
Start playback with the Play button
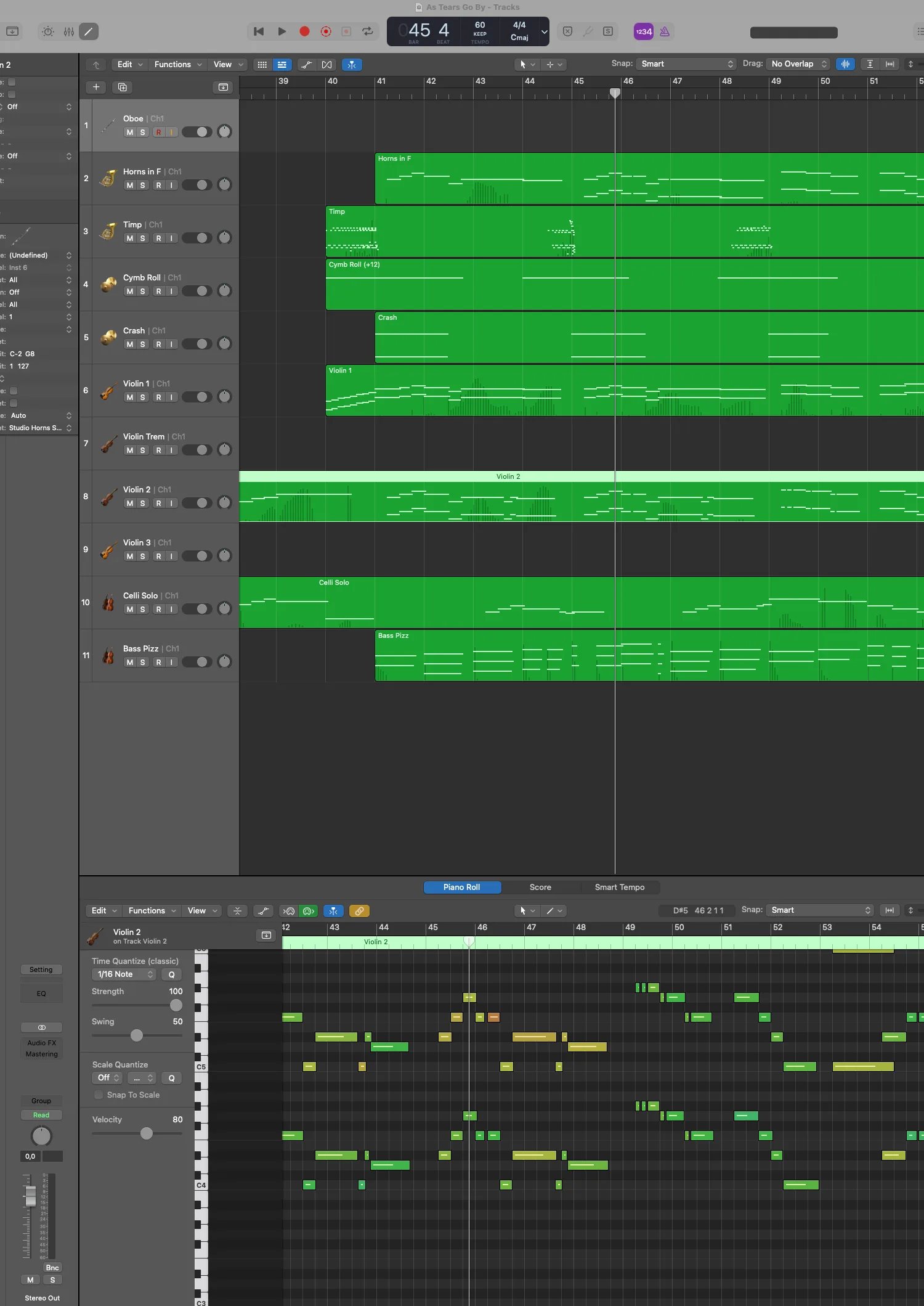(282, 31)
